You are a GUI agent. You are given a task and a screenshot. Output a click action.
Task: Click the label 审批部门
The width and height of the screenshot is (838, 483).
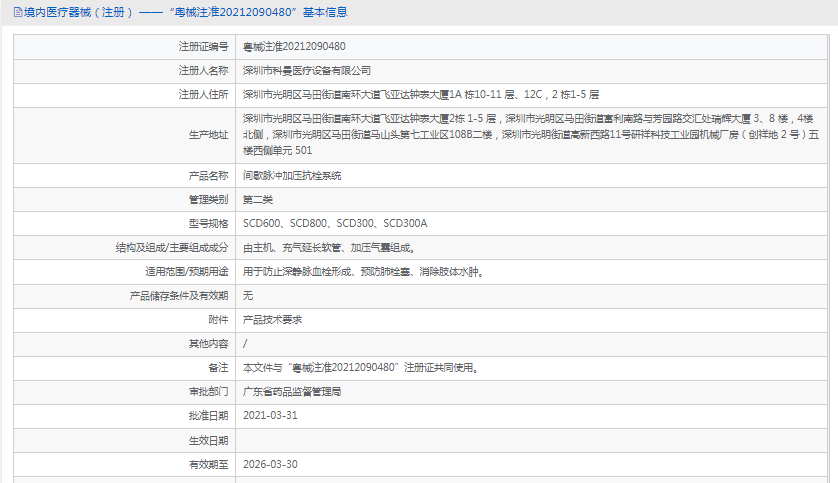208,392
